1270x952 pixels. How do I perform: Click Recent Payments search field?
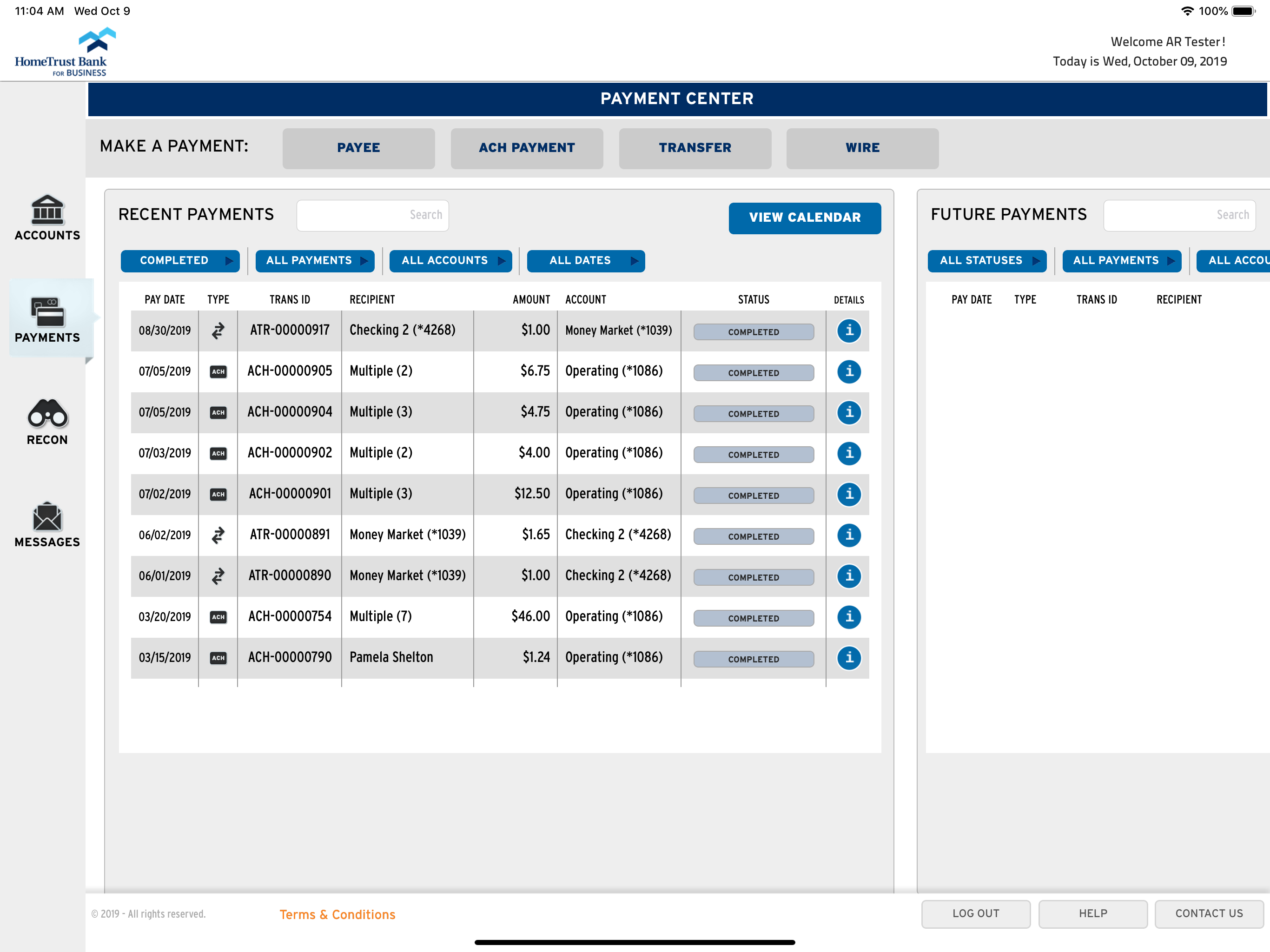tap(373, 215)
